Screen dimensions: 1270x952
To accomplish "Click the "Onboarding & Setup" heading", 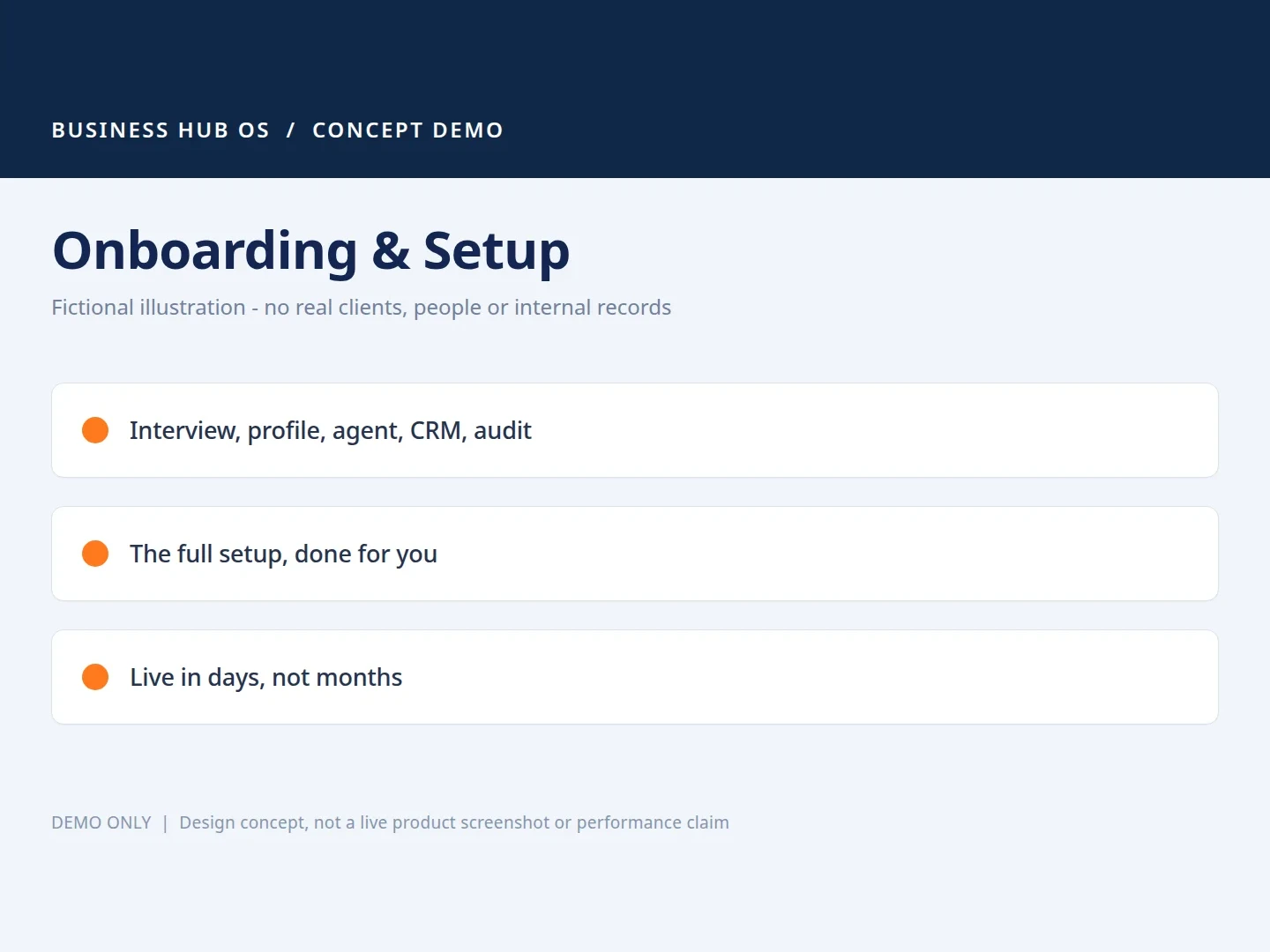I will tap(311, 251).
